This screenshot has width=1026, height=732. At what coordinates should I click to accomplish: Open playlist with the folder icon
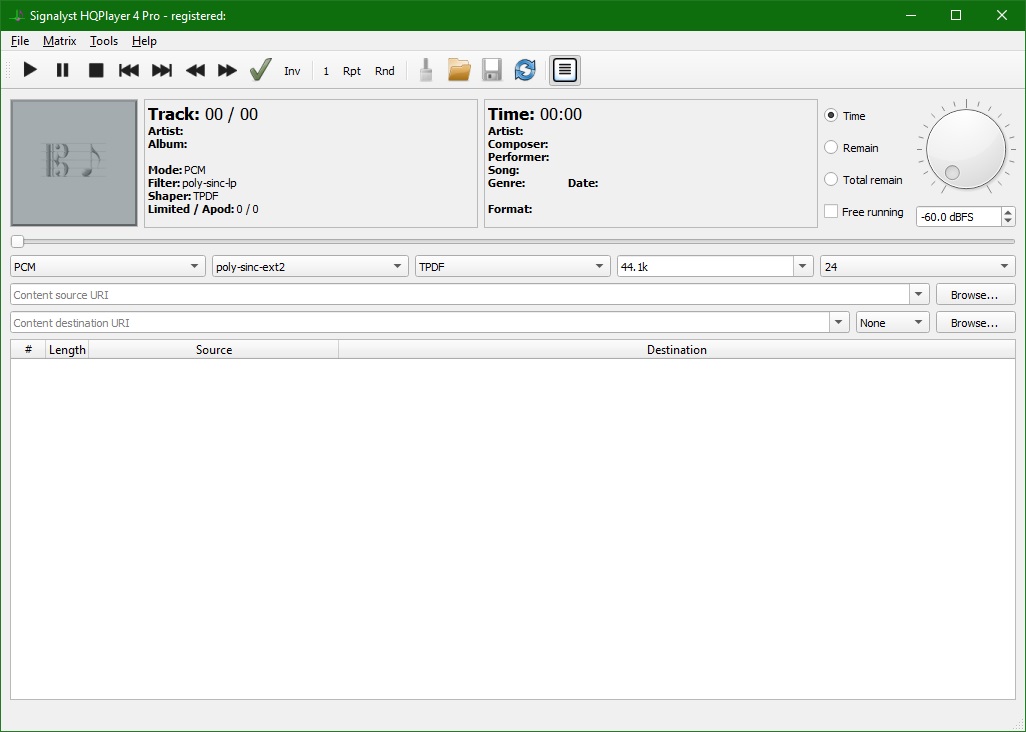(459, 70)
